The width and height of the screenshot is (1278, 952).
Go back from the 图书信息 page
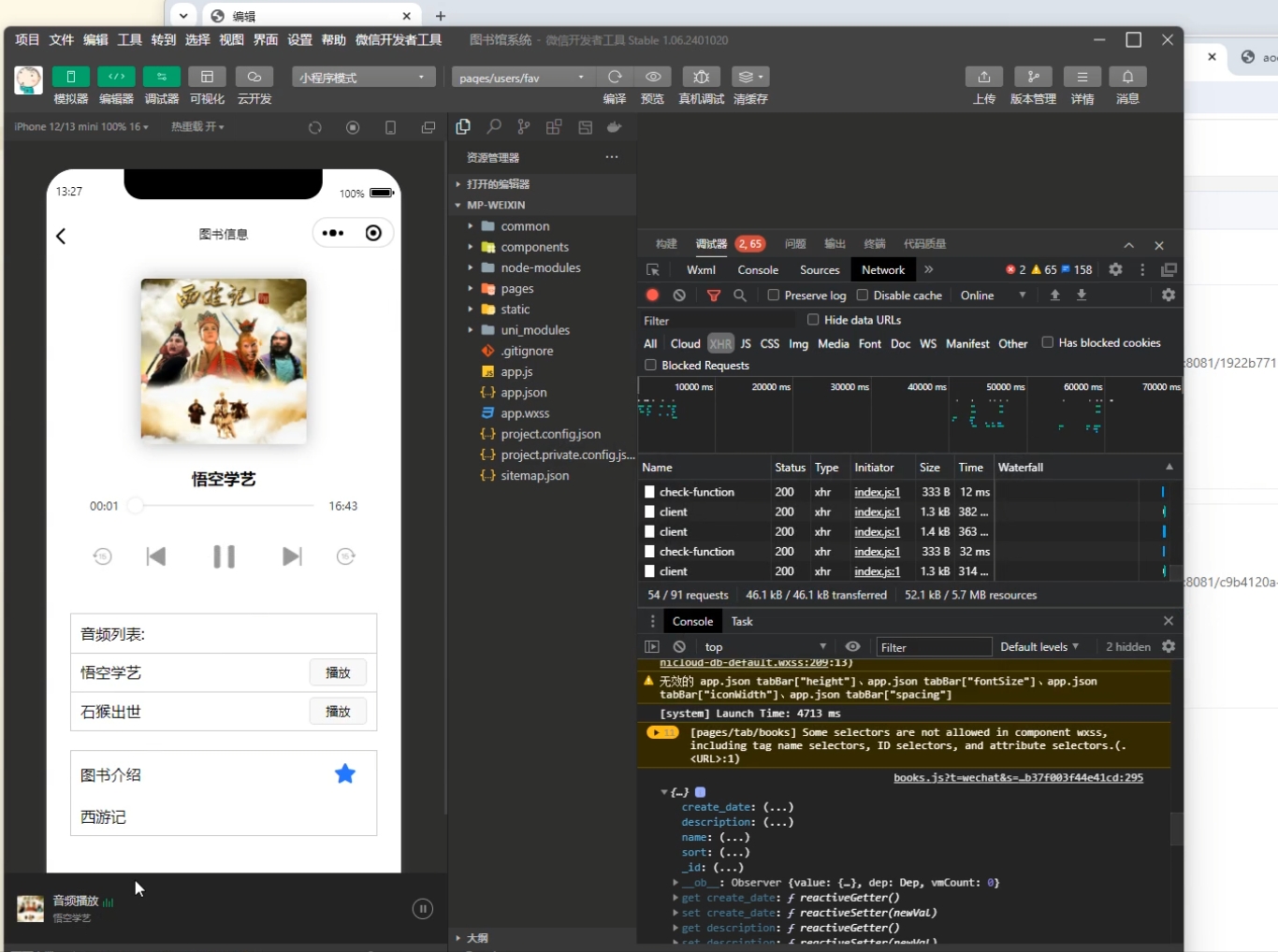[x=61, y=236]
